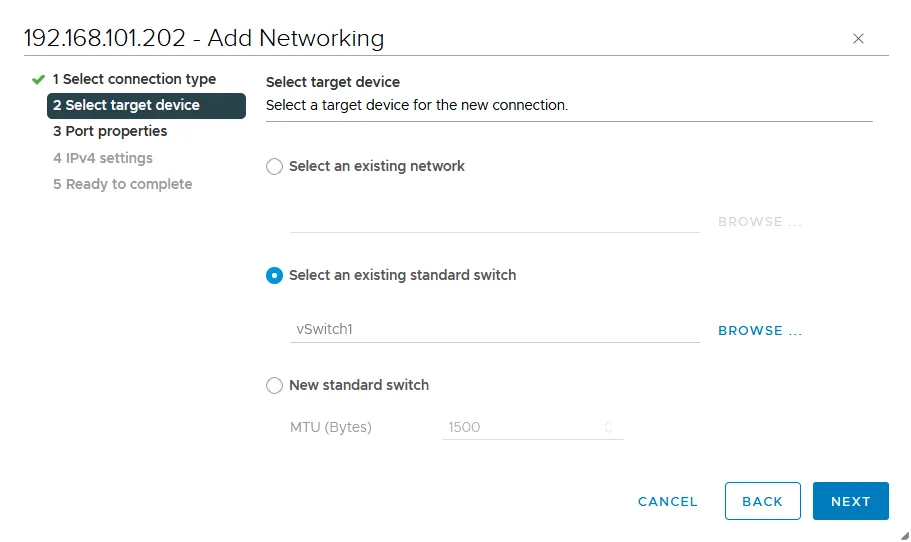911x542 pixels.
Task: Open the Ready to complete step
Action: 122,184
